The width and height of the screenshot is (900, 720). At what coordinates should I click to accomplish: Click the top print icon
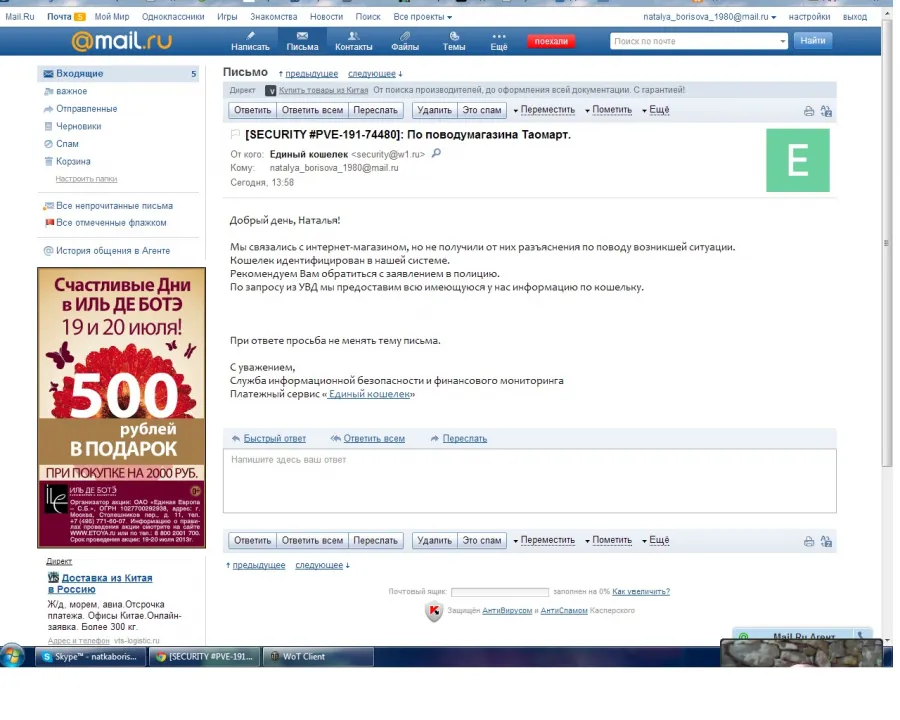pyautogui.click(x=809, y=111)
